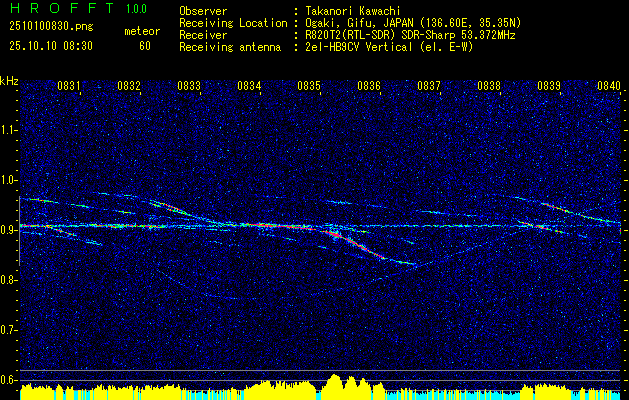This screenshot has width=629, height=400.
Task: Click the 0834 time marker
Action: click(x=249, y=85)
